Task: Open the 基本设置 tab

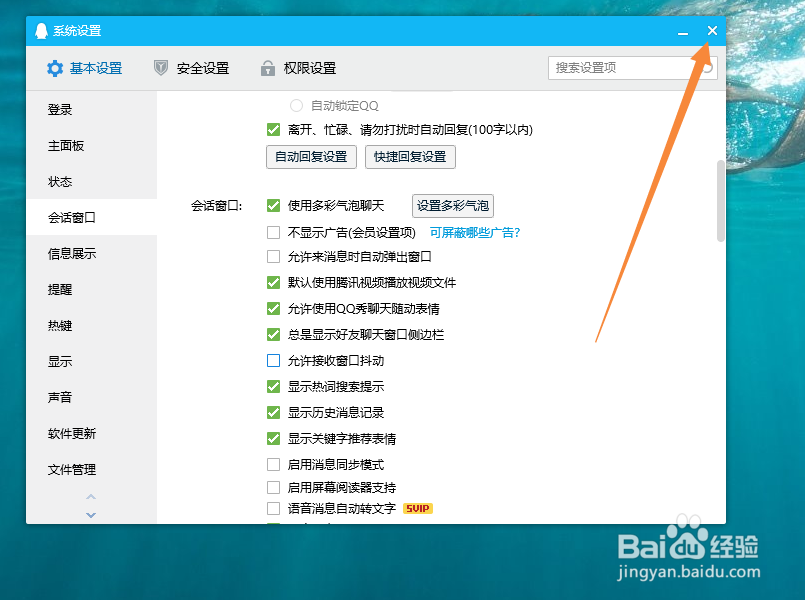Action: (x=85, y=68)
